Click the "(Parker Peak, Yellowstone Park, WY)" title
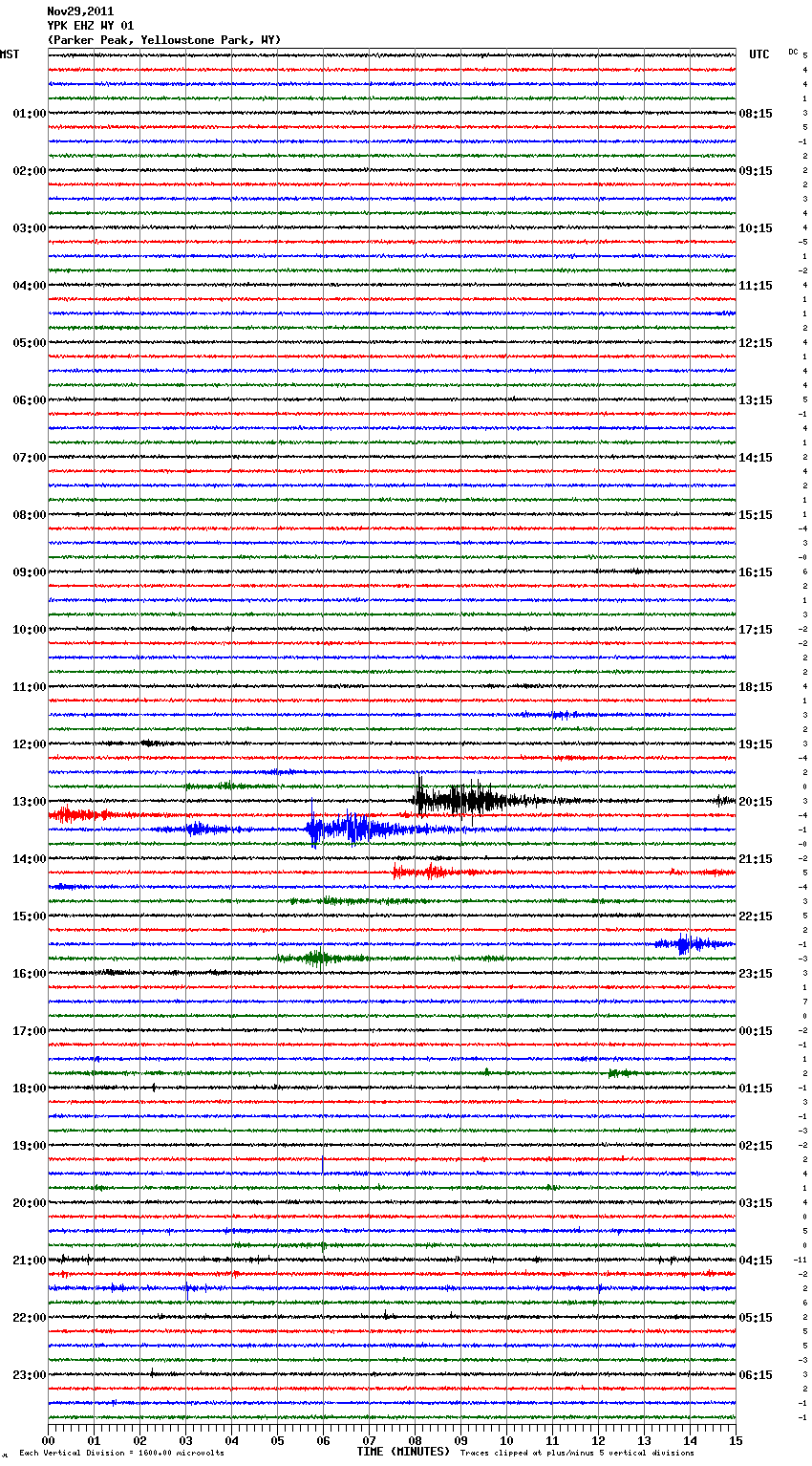The height and width of the screenshot is (1466, 812). (164, 40)
